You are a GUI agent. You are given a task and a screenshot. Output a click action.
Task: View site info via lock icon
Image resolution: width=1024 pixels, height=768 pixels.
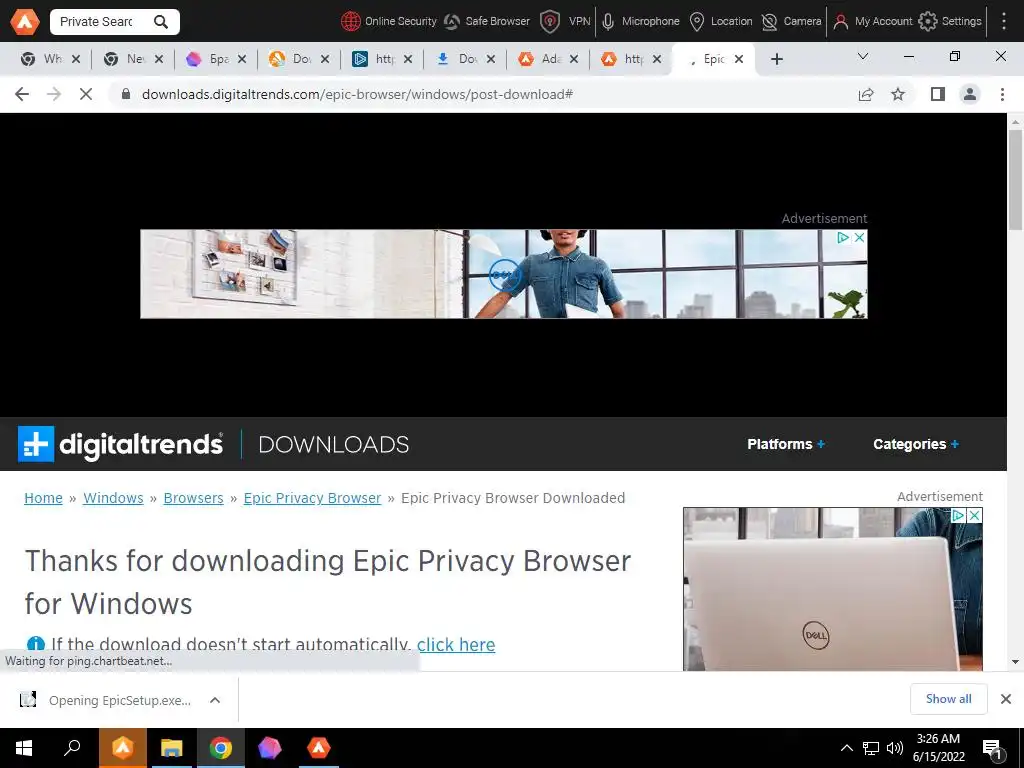pyautogui.click(x=126, y=94)
